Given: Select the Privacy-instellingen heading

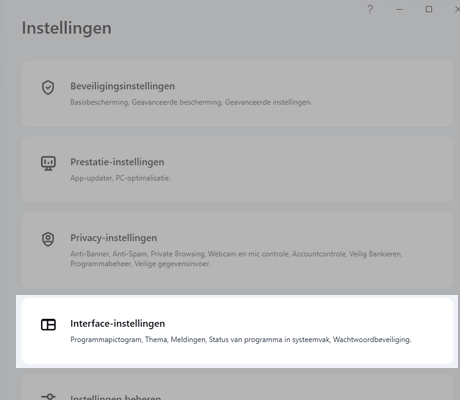Looking at the screenshot, I should click(x=113, y=238).
